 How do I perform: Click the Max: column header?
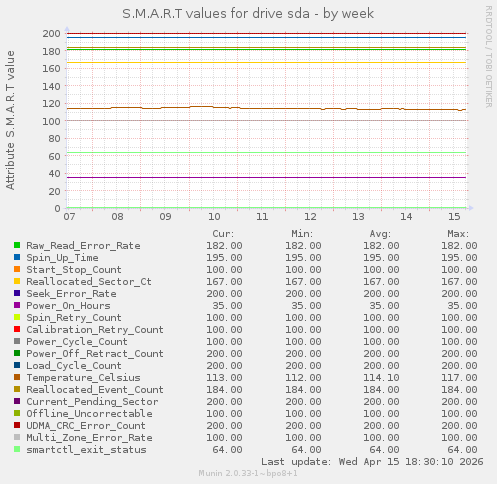pos(458,234)
